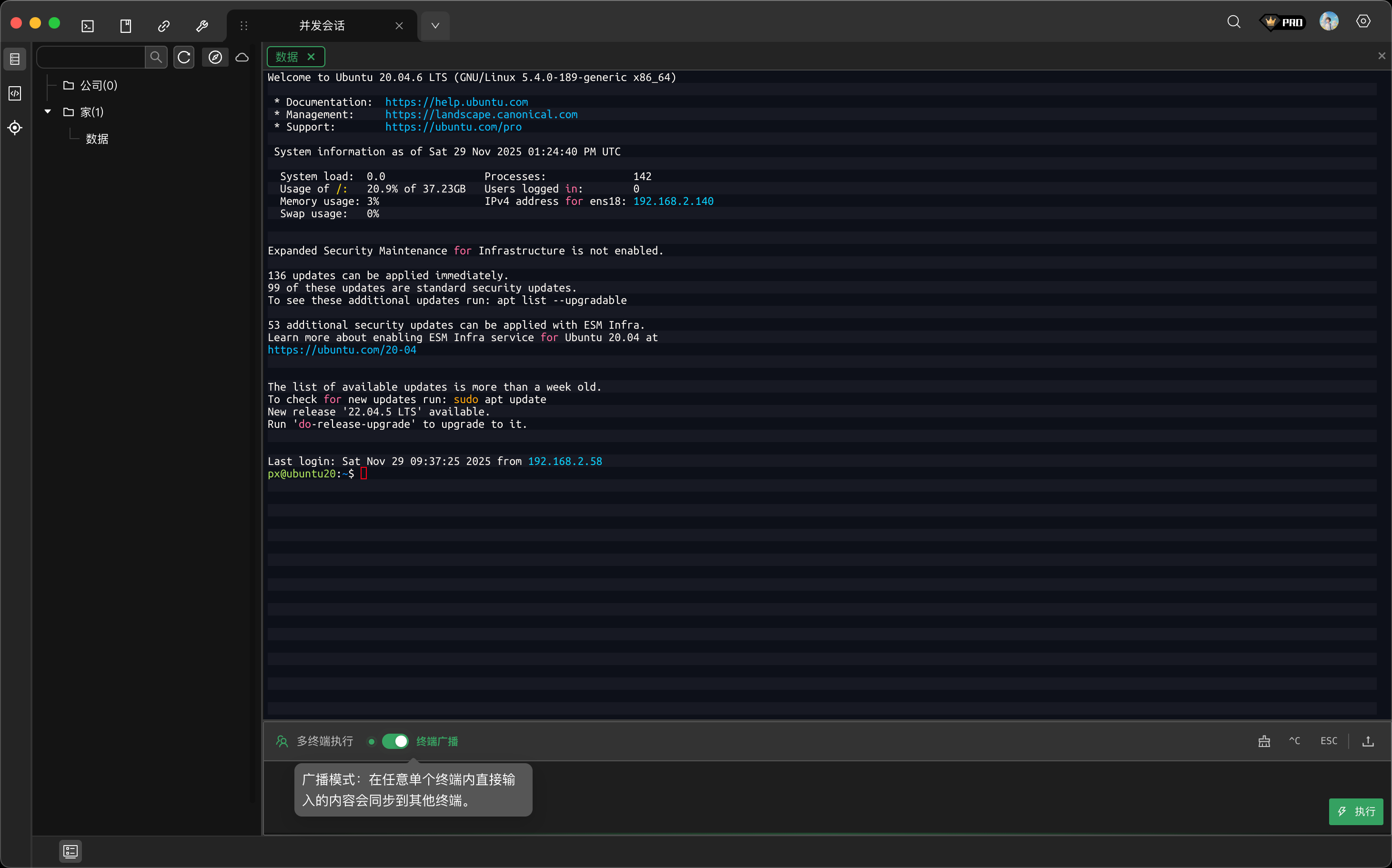Collapse the 家(1) folder tree node

coord(48,112)
